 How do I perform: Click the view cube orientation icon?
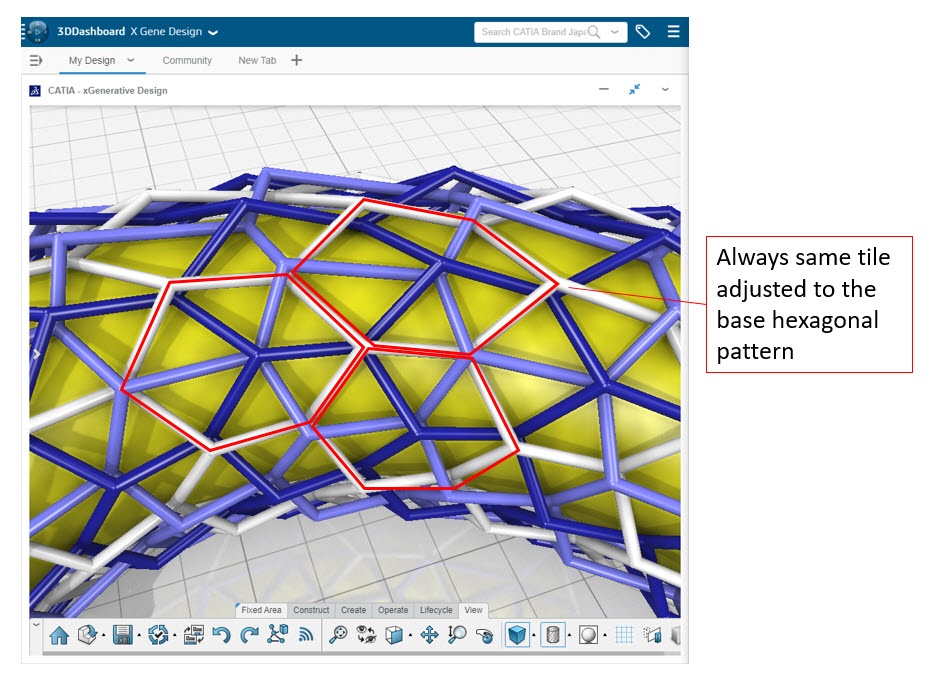pos(394,635)
